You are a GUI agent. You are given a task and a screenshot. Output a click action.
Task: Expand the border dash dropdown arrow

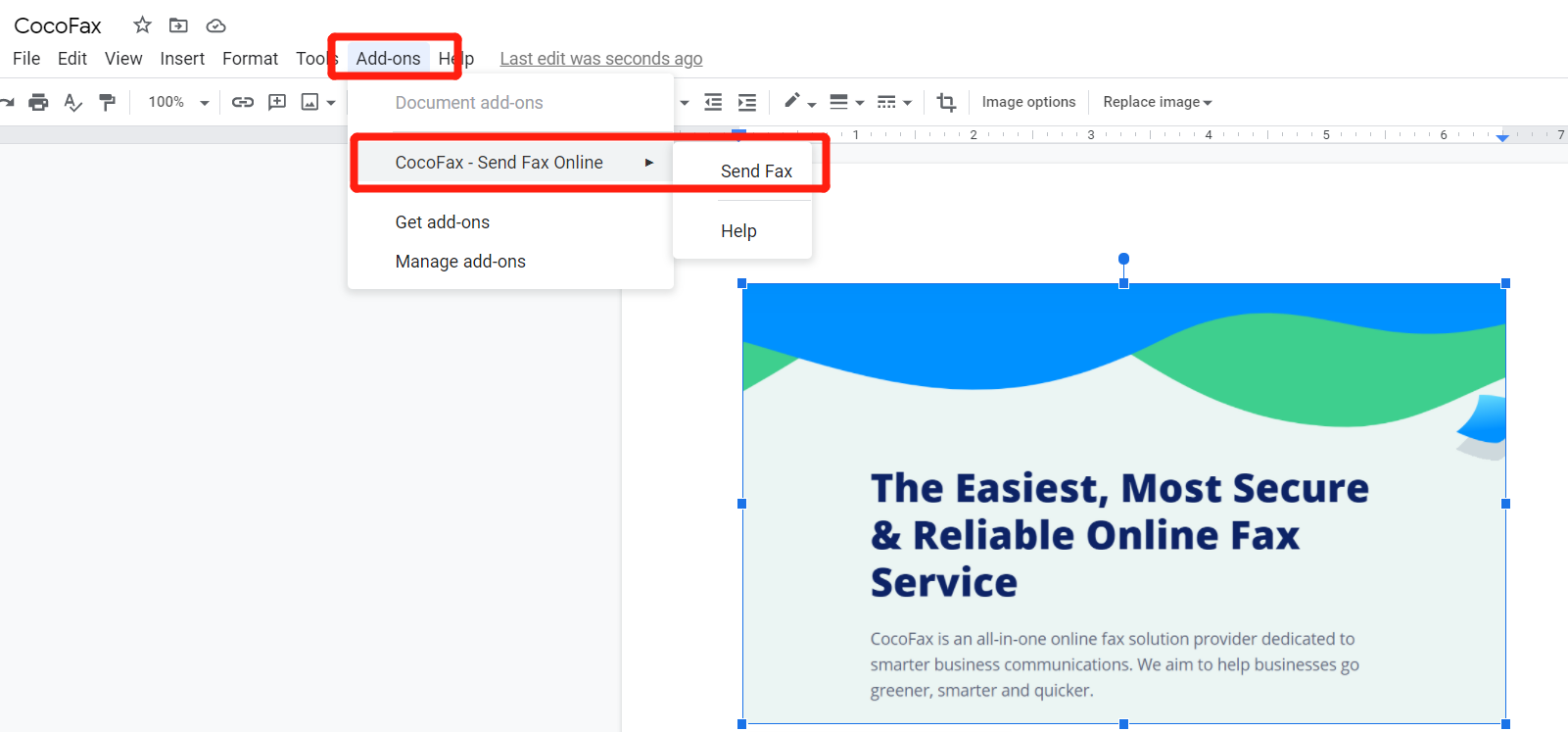coord(908,103)
